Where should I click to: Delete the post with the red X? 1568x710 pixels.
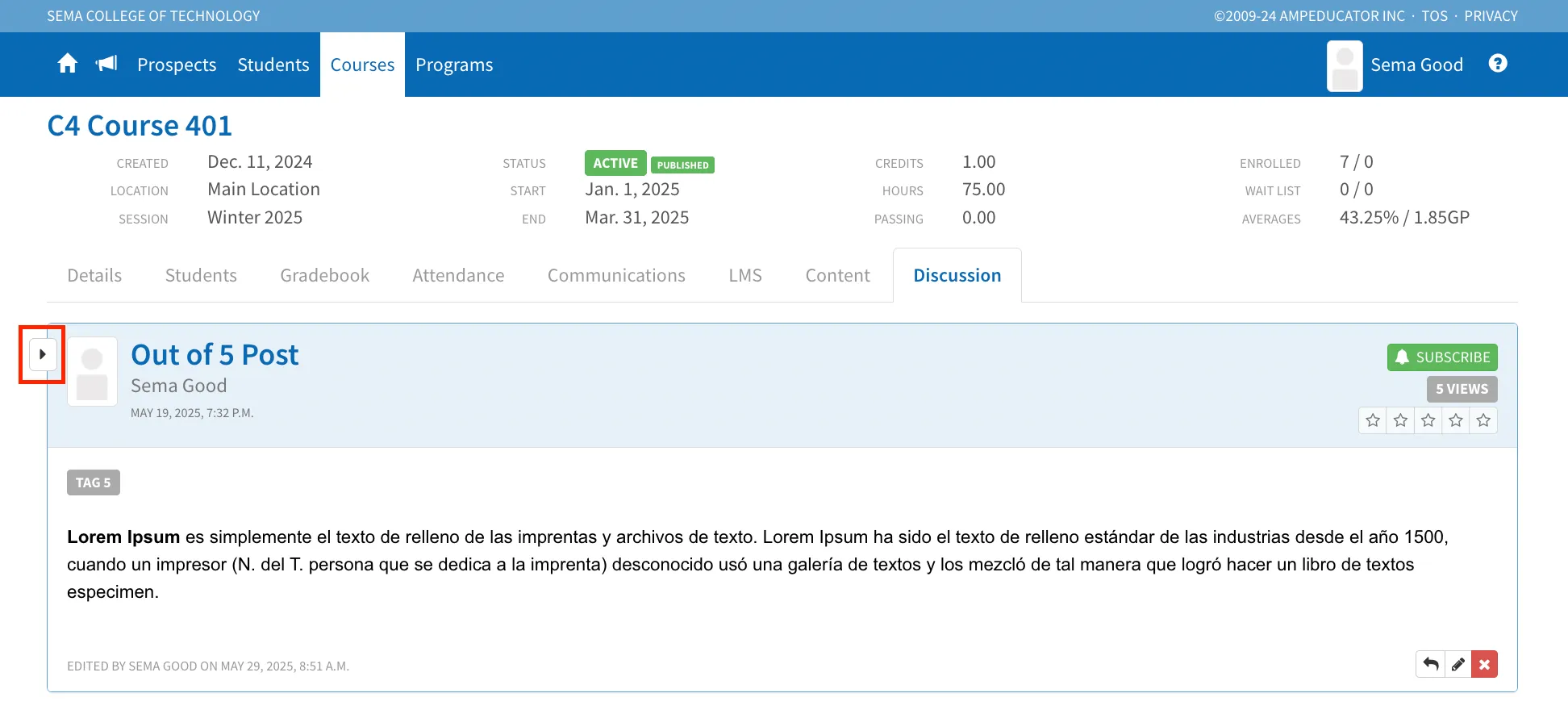click(1484, 664)
